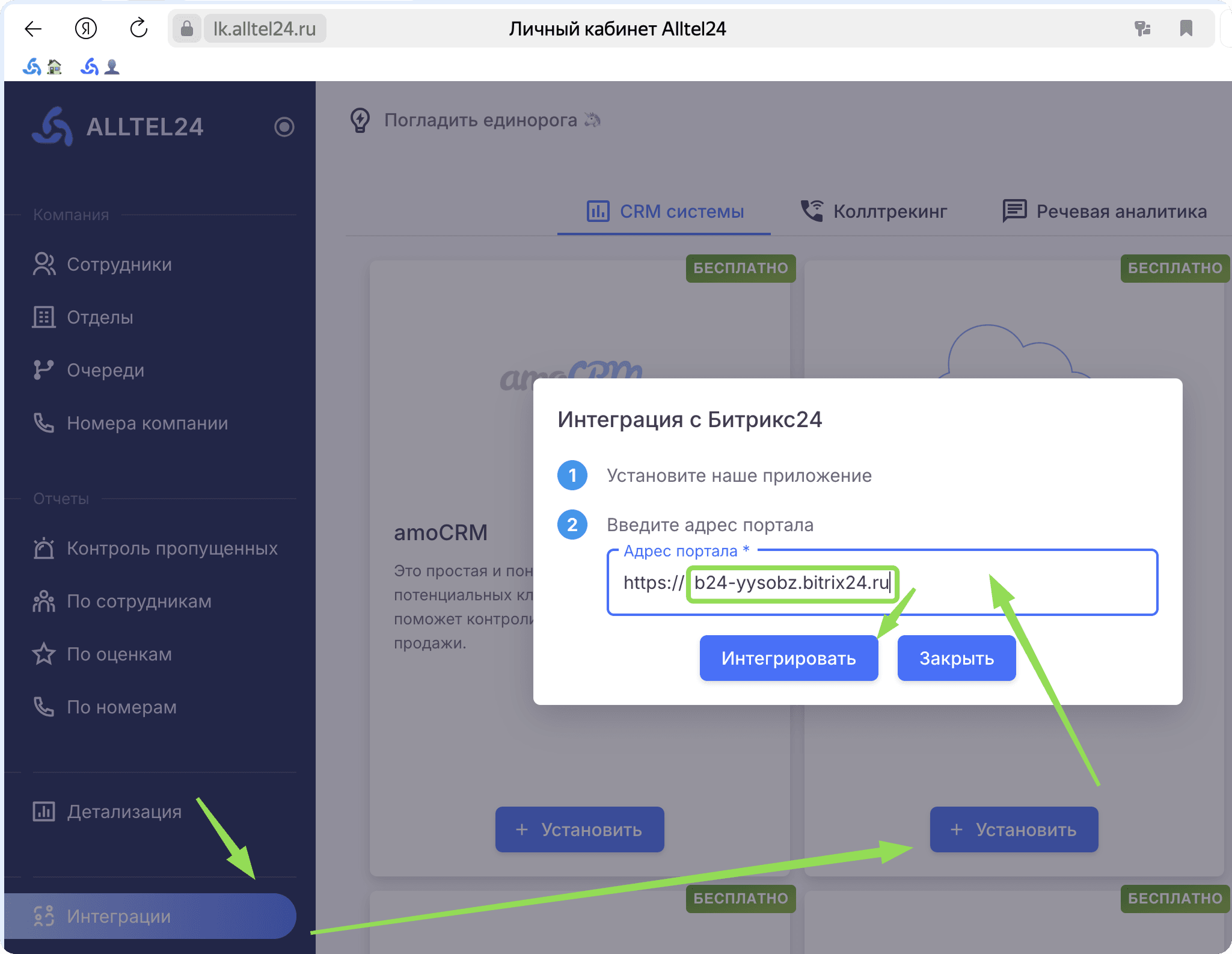
Task: Switch to the Коллтрекинг tab
Action: [874, 211]
